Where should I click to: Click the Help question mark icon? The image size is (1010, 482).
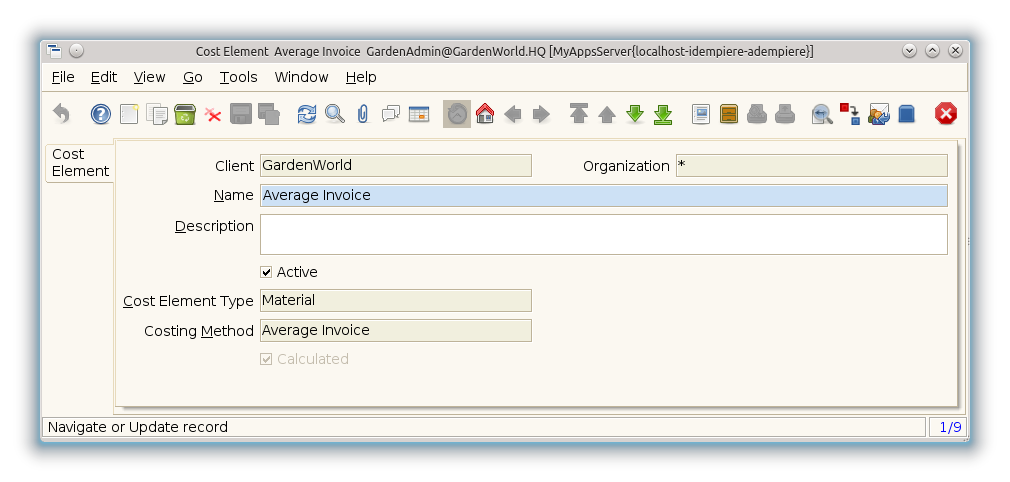pyautogui.click(x=100, y=114)
